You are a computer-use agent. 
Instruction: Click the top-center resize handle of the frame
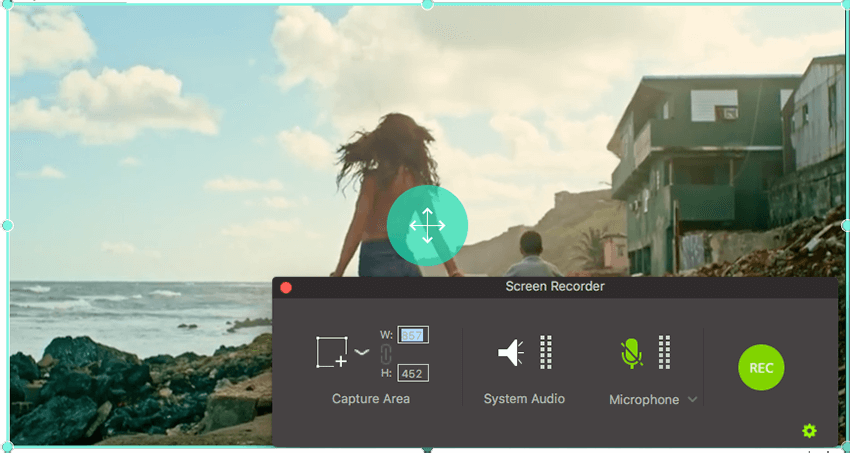pyautogui.click(x=427, y=5)
